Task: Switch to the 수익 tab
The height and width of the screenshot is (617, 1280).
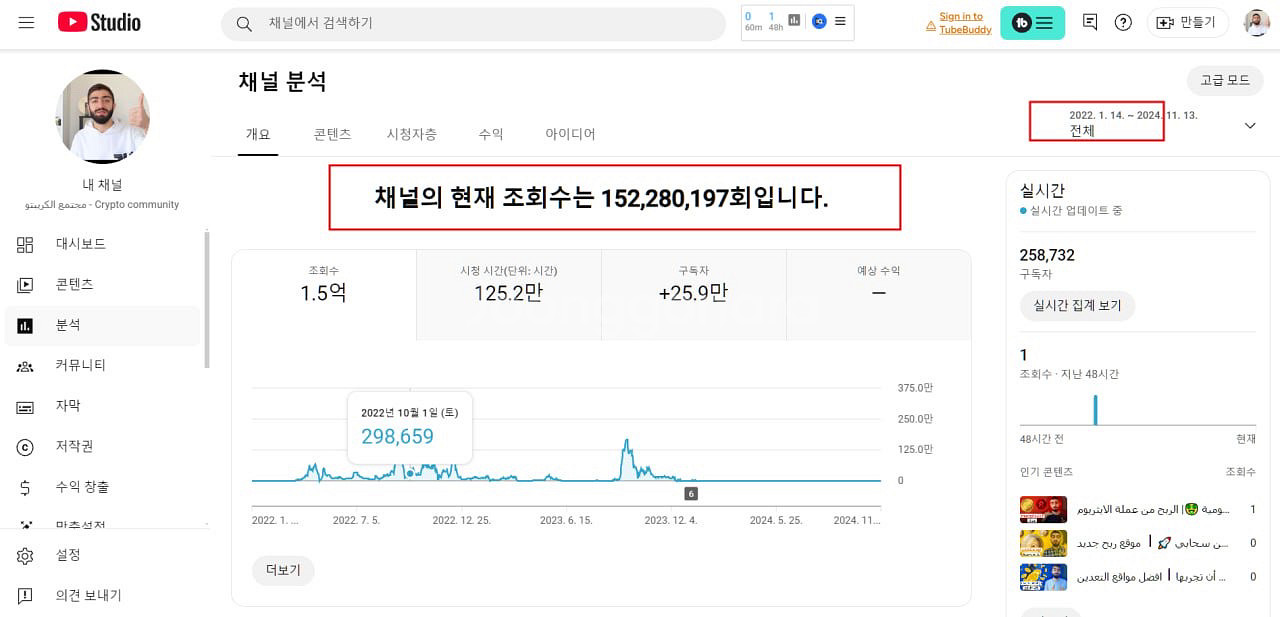Action: tap(491, 134)
